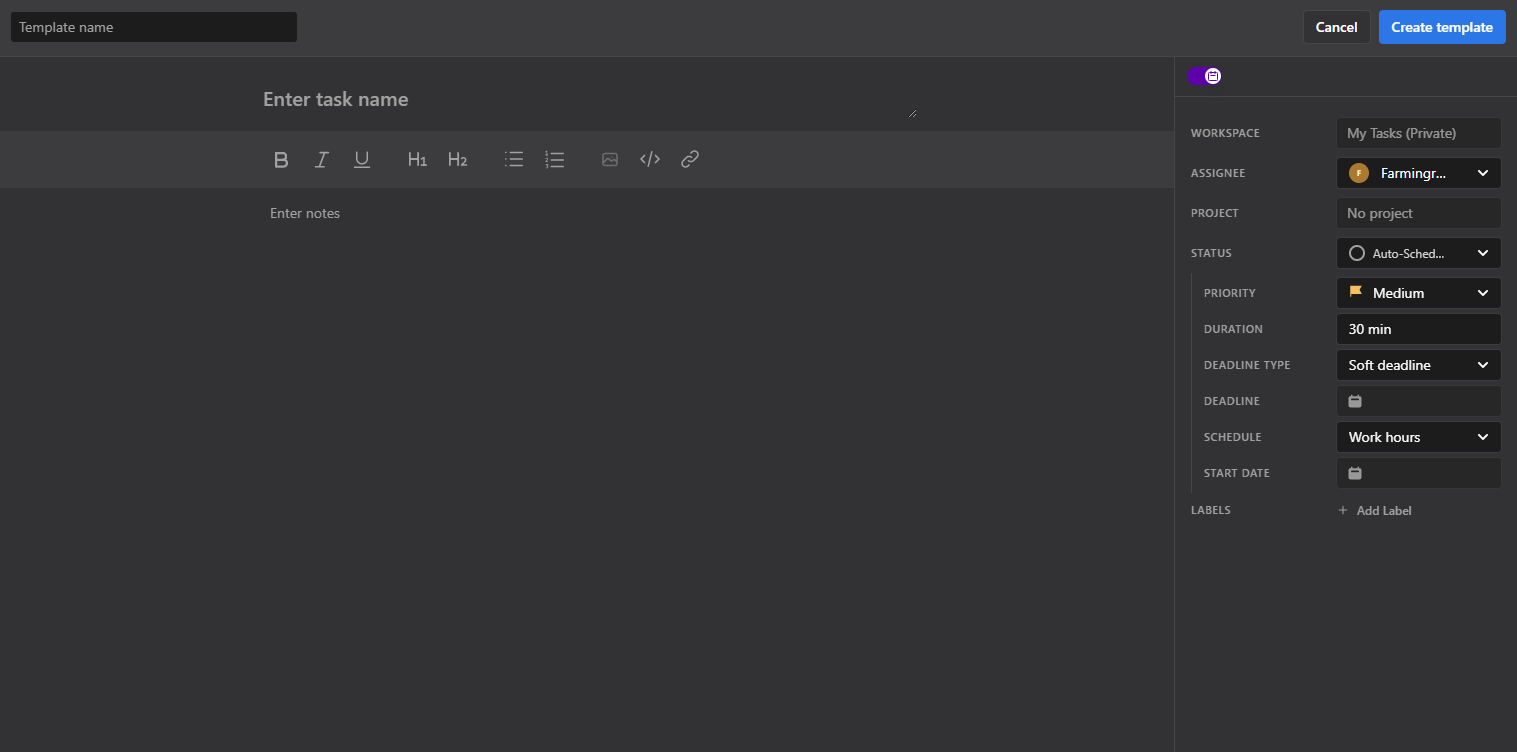Click the ASSIGNEE label
This screenshot has height=752, width=1517.
(x=1218, y=173)
